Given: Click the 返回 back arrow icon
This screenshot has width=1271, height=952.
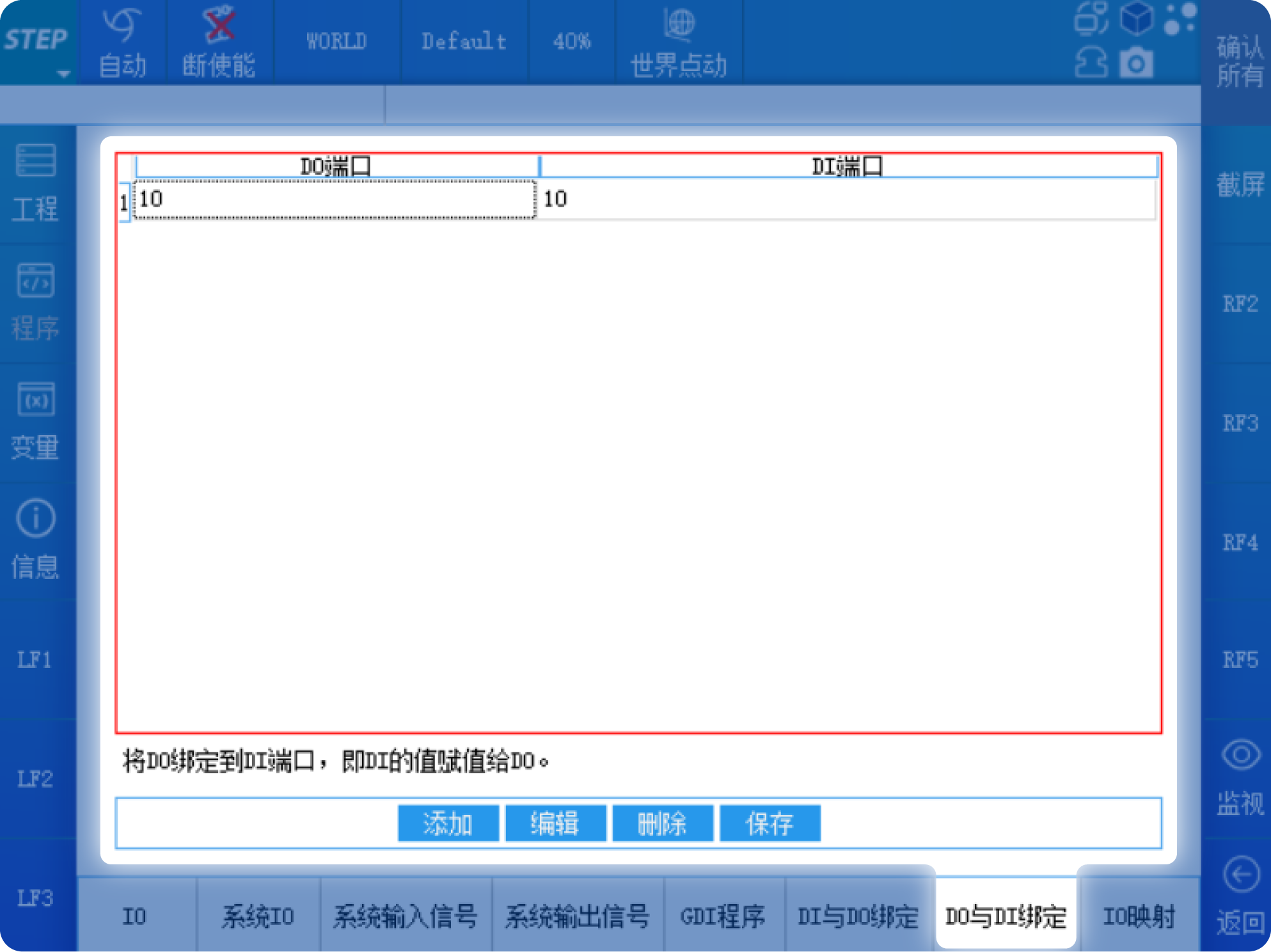Looking at the screenshot, I should (x=1241, y=874).
